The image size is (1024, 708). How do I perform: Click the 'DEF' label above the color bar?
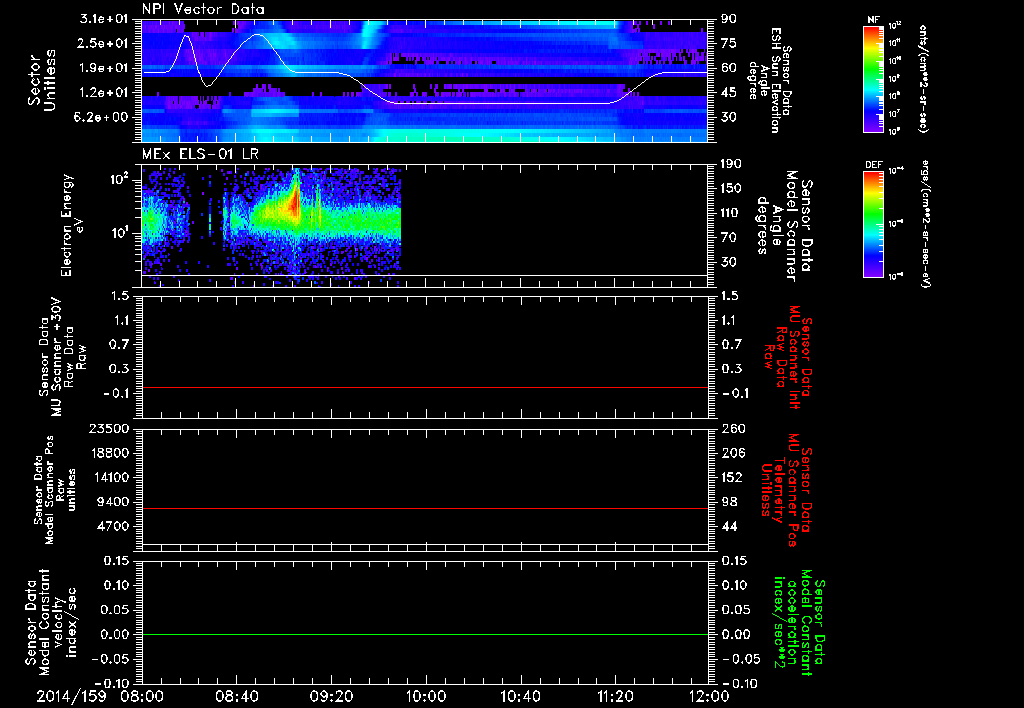coord(874,165)
